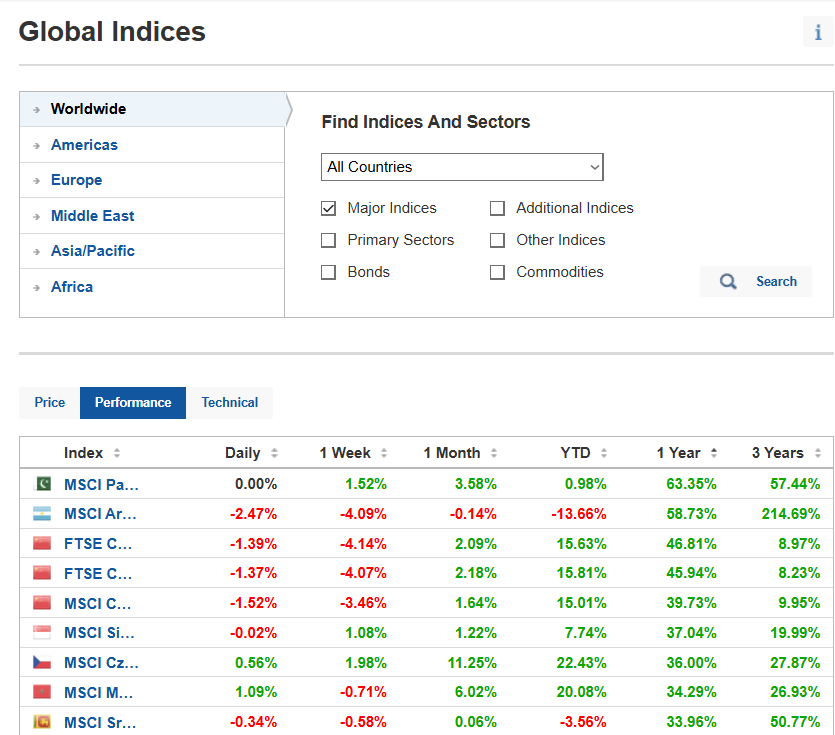Sort table by Daily column arrows

point(274,453)
